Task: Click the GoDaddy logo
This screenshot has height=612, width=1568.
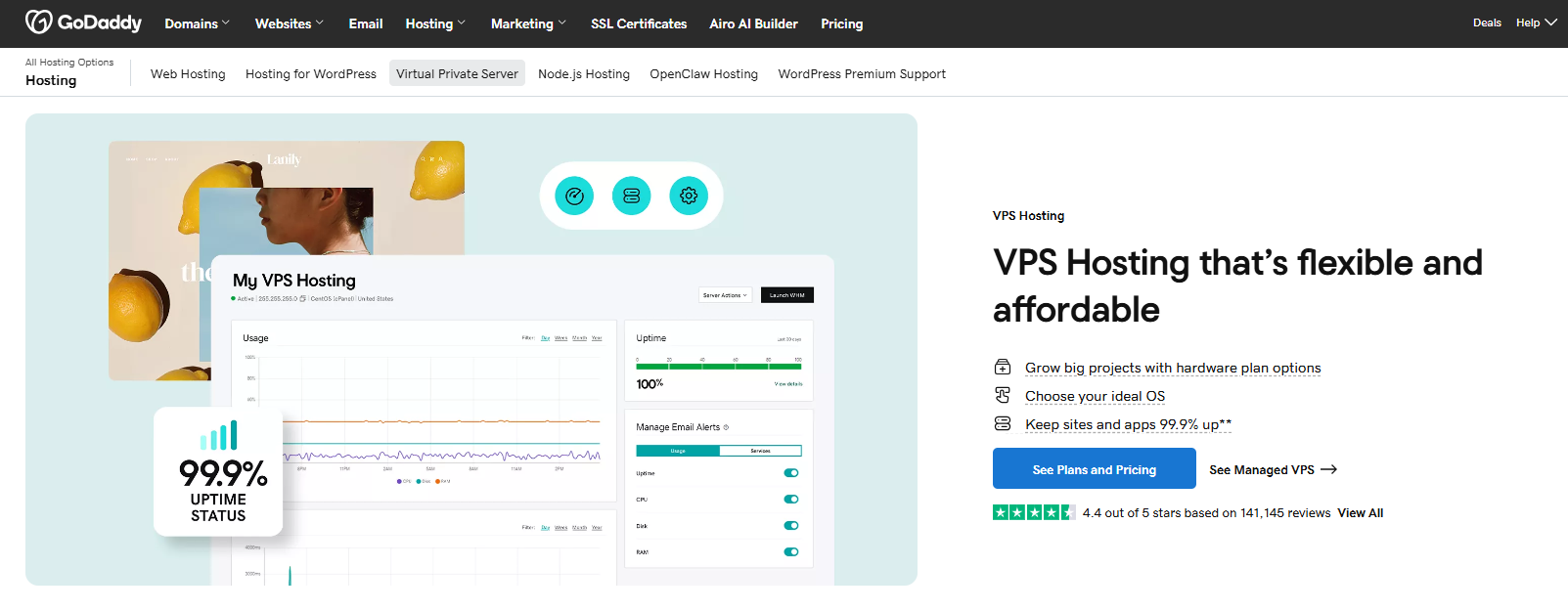Action: (x=83, y=22)
